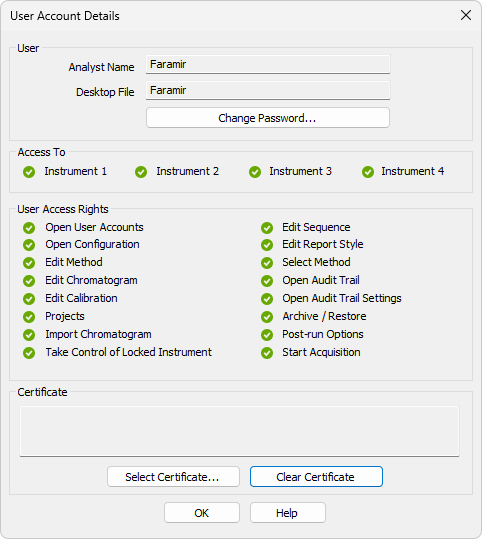
Task: Disable the Edit Method access right
Action: tap(29, 263)
